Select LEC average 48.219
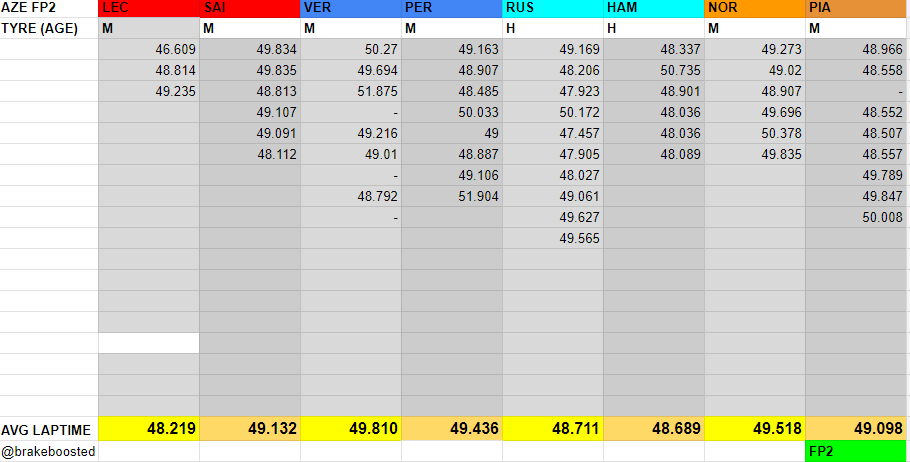910x462 pixels. [x=149, y=429]
